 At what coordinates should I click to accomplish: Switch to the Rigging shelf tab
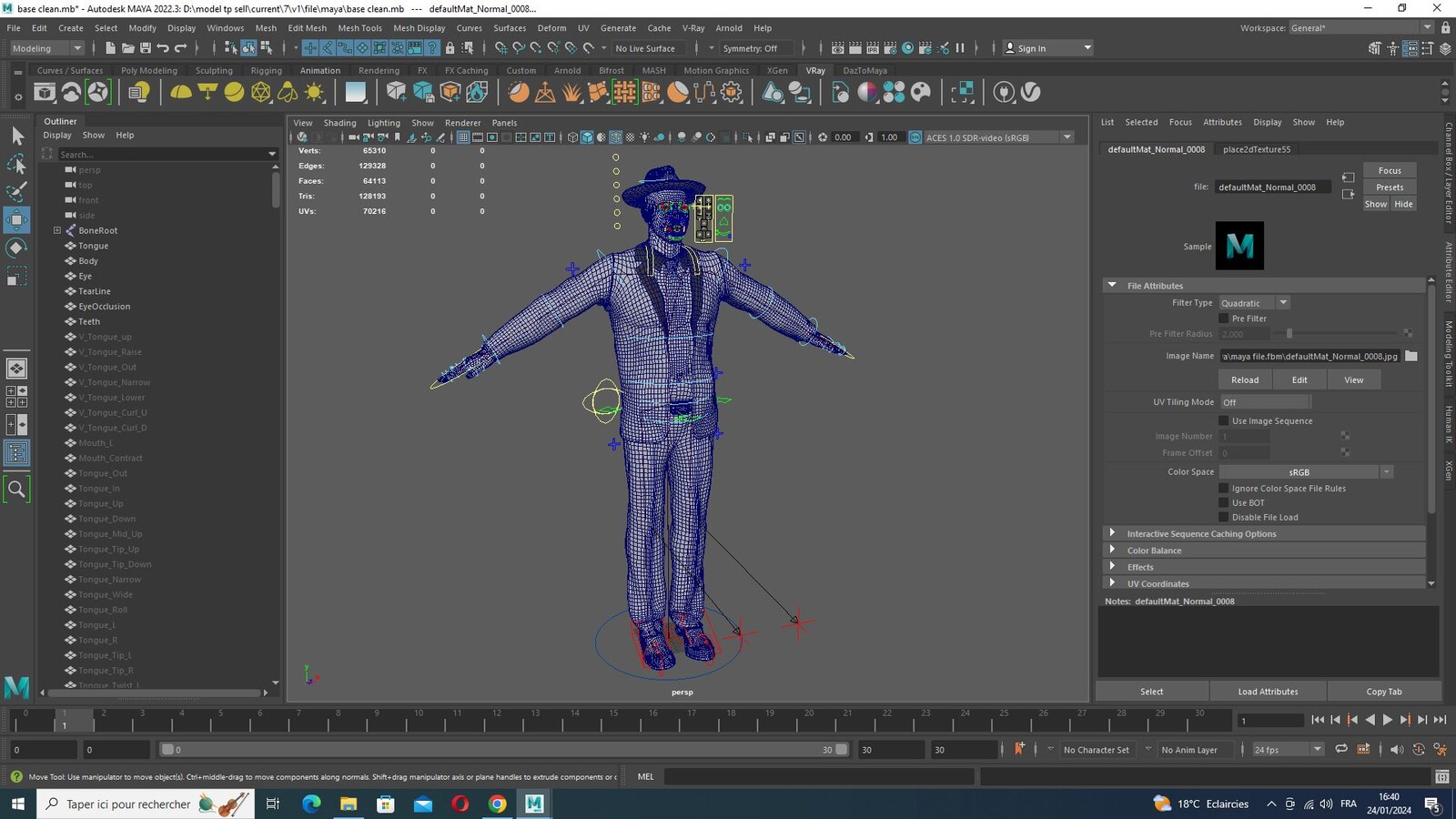point(266,70)
